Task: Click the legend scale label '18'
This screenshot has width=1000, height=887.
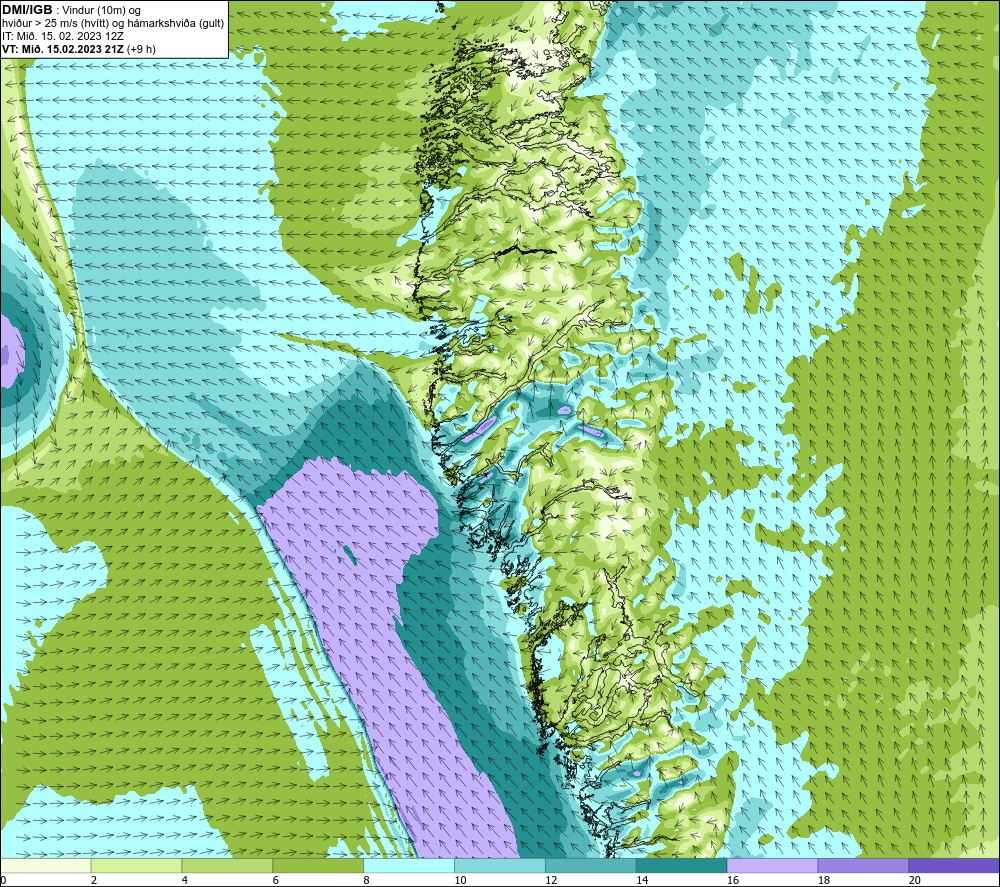Action: pos(824,880)
